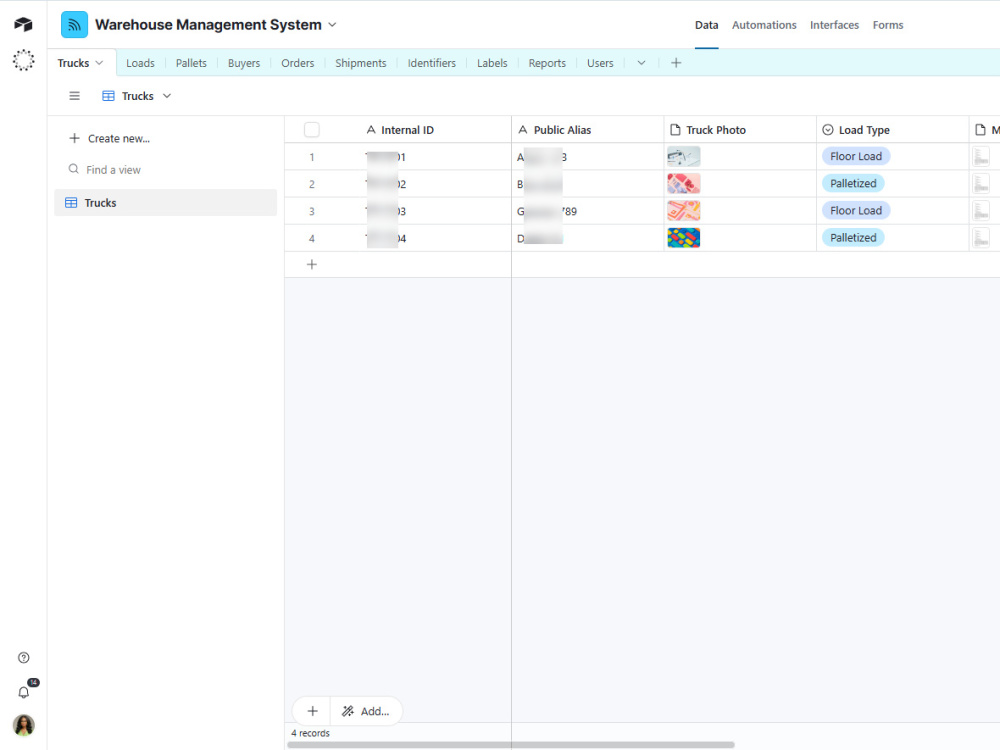Click the magic wand icon in Add button
Image resolution: width=1000 pixels, height=750 pixels.
click(348, 711)
